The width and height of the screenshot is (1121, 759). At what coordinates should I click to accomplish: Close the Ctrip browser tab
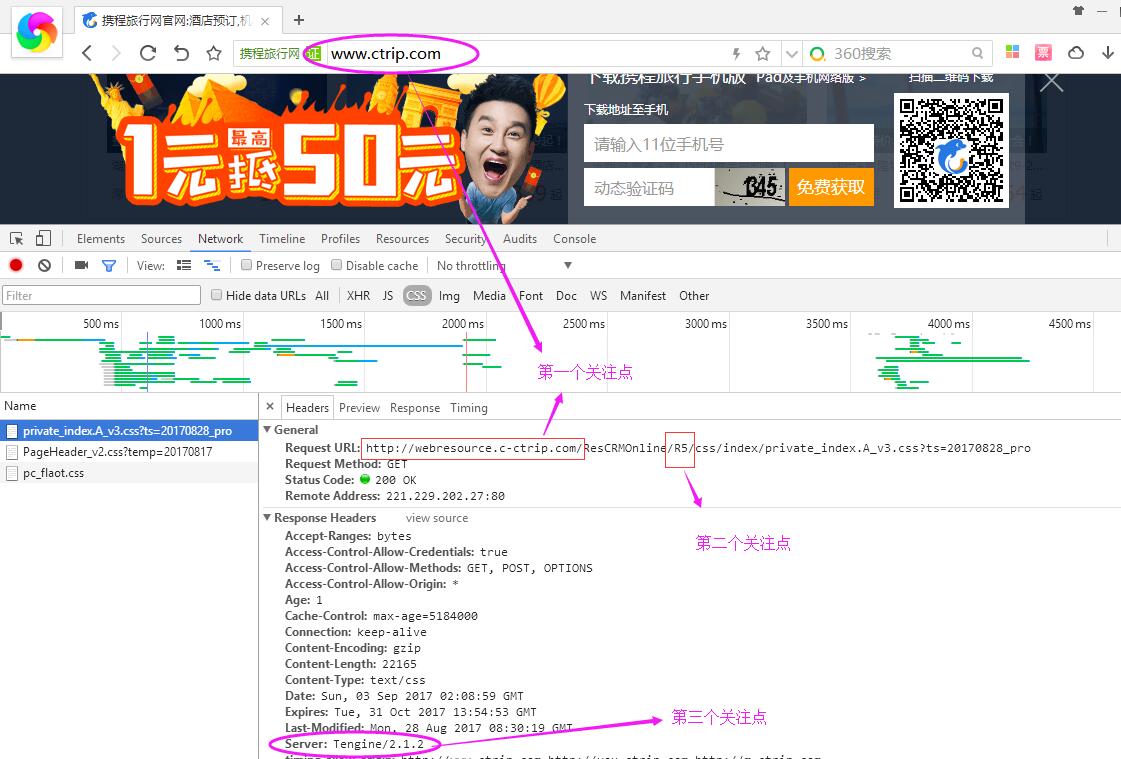(265, 21)
